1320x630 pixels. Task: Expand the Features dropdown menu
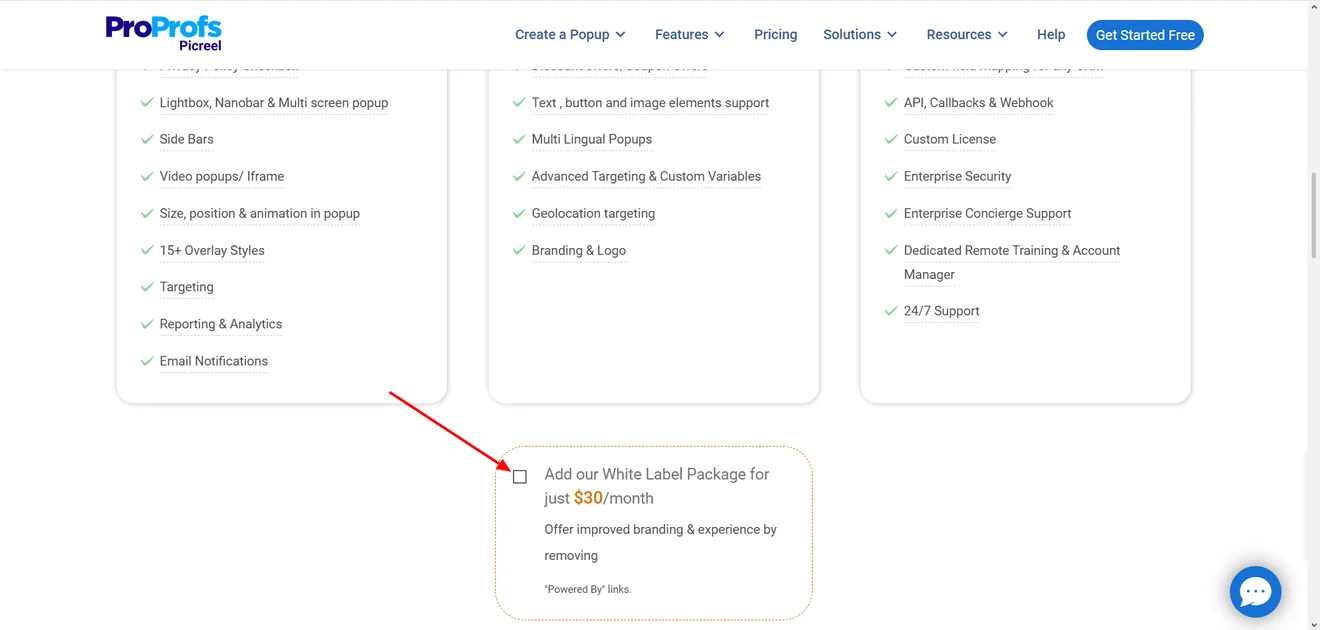[689, 34]
